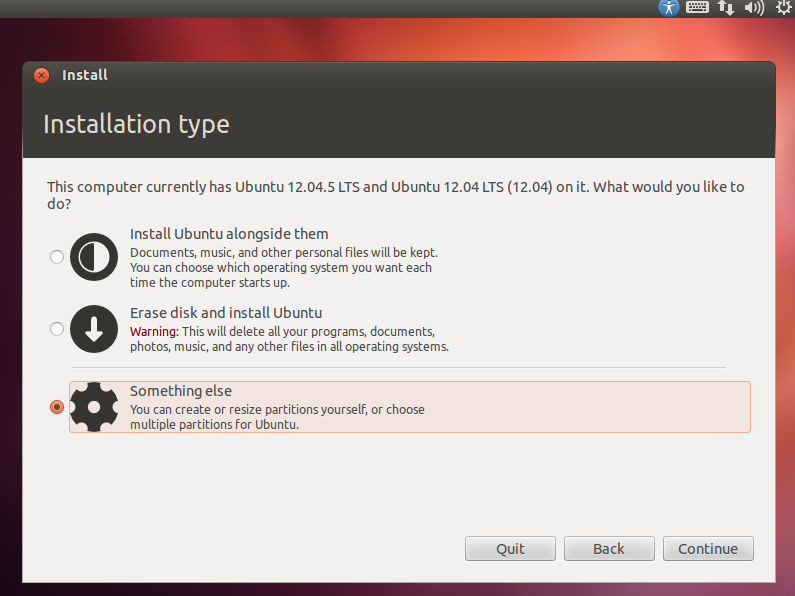Select the Install Ubuntu alongside them radio button
This screenshot has width=795, height=596.
tap(57, 257)
